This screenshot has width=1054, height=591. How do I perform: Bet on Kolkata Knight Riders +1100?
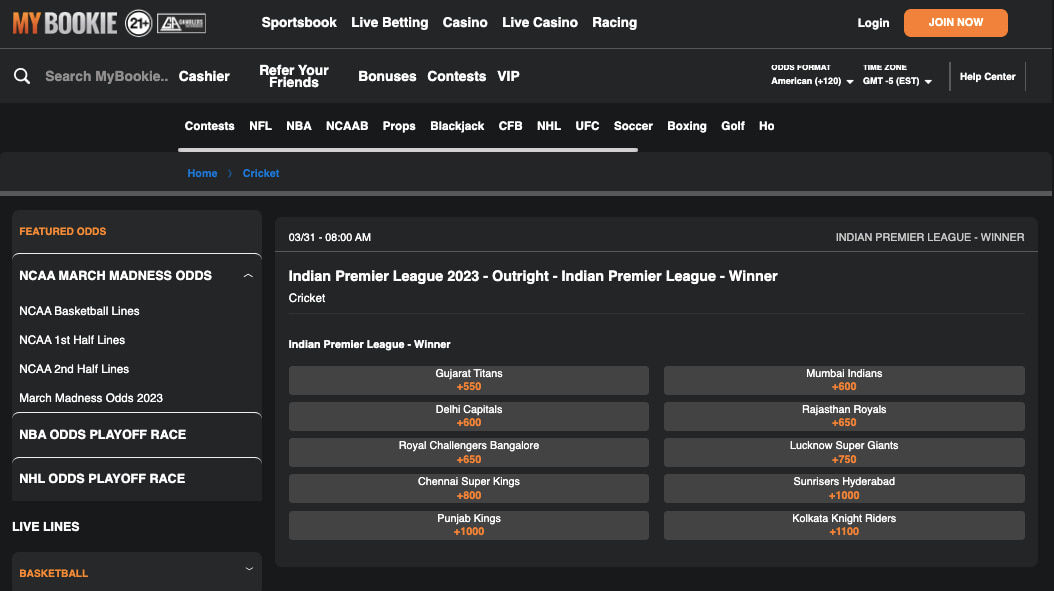click(844, 525)
